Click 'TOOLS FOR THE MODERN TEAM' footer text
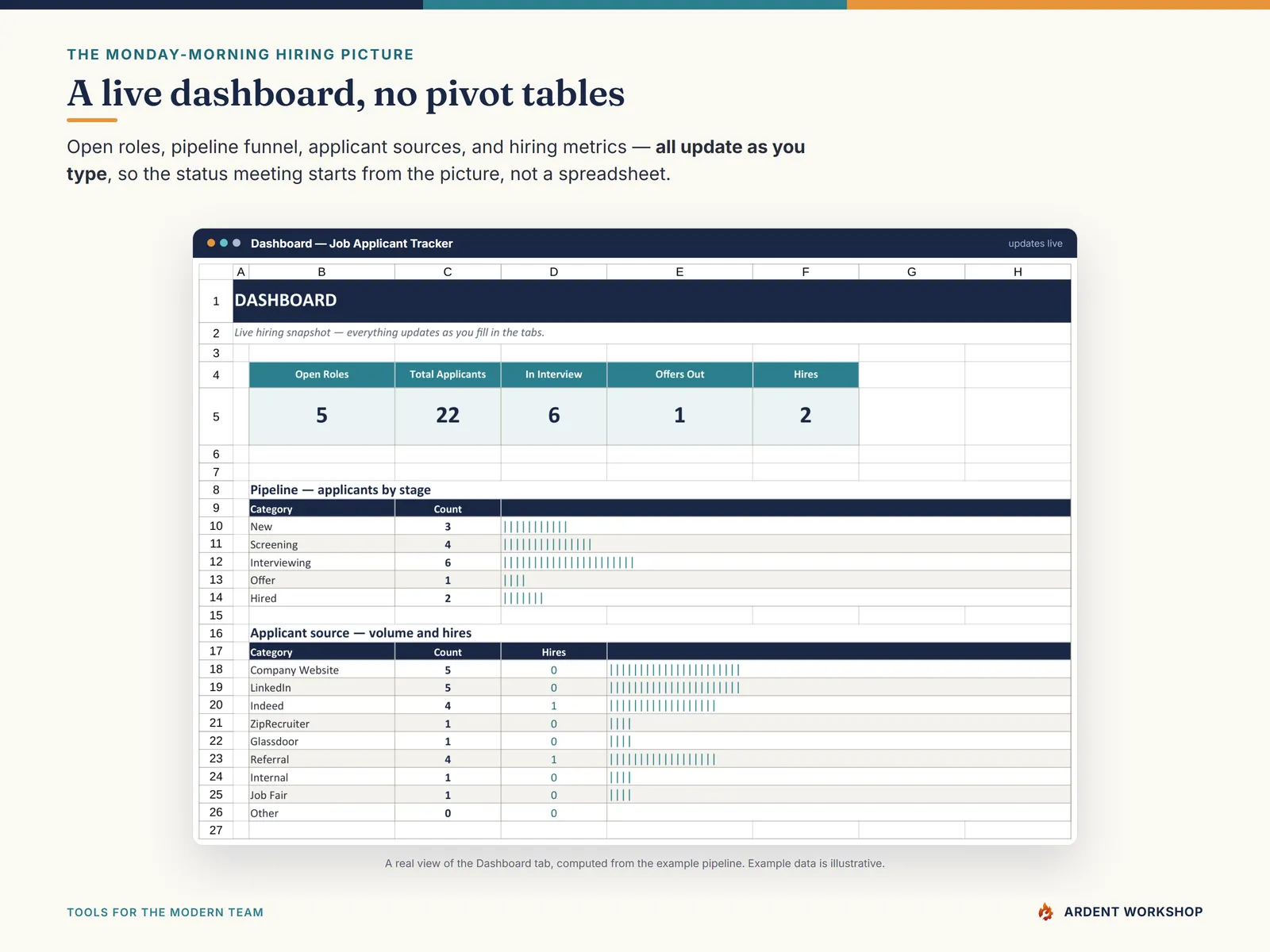The image size is (1270, 952). 165,912
